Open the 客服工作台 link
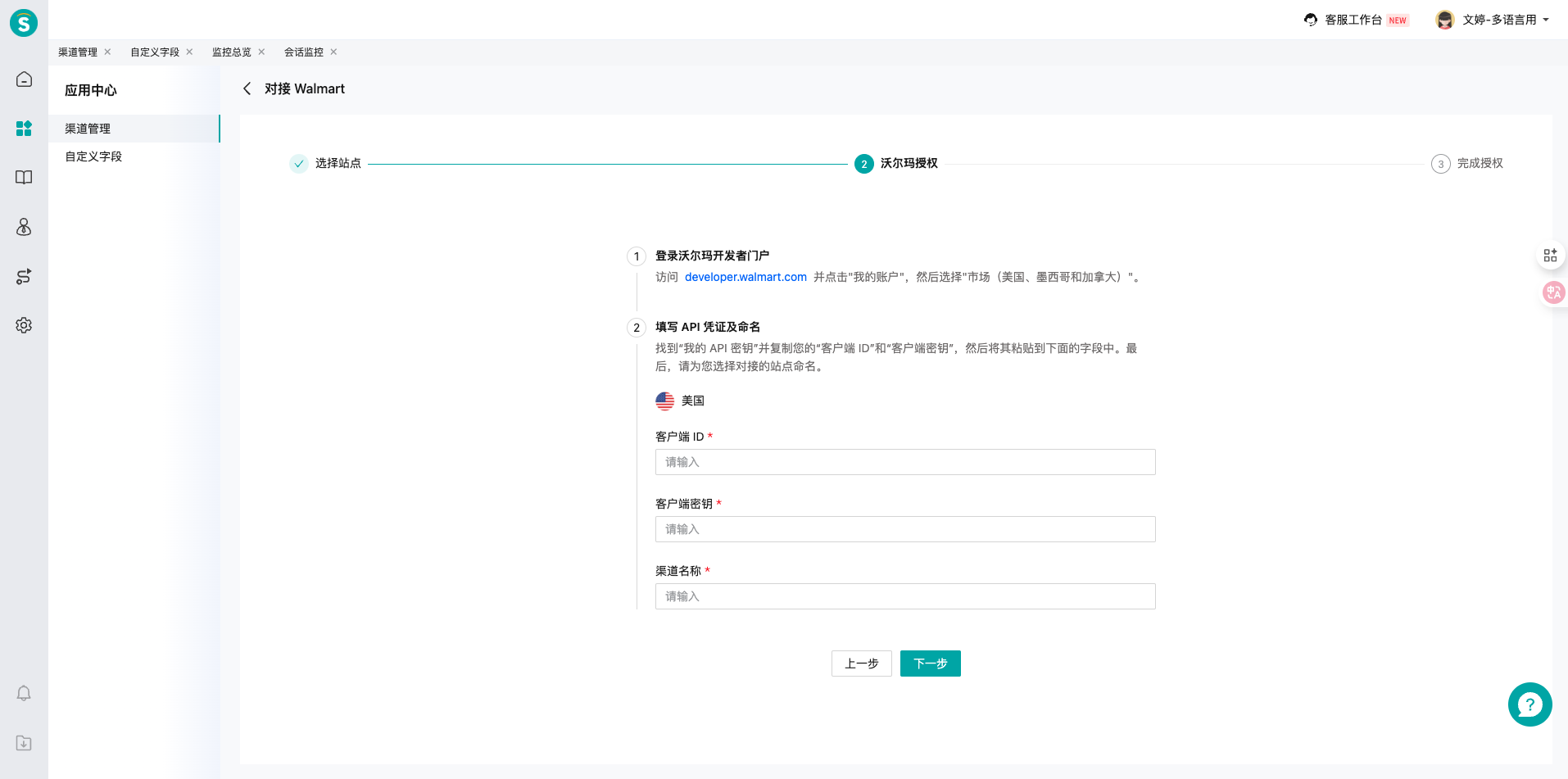1568x779 pixels. (x=1353, y=20)
